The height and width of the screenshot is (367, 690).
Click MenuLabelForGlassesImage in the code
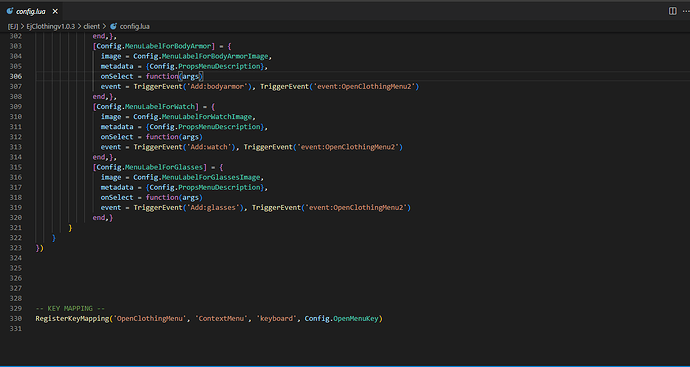coord(212,177)
